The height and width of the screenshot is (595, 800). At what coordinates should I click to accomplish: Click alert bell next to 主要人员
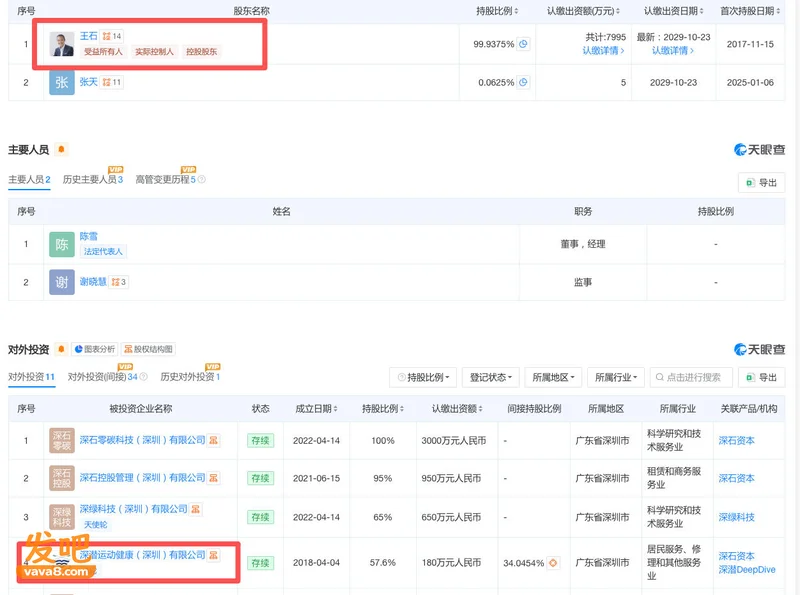(61, 149)
